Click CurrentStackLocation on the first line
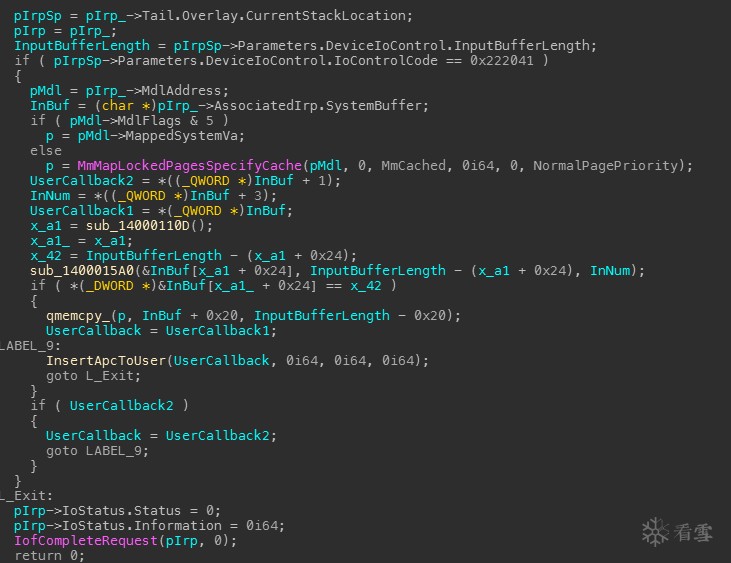Viewport: 731px width, 563px height. pos(326,16)
